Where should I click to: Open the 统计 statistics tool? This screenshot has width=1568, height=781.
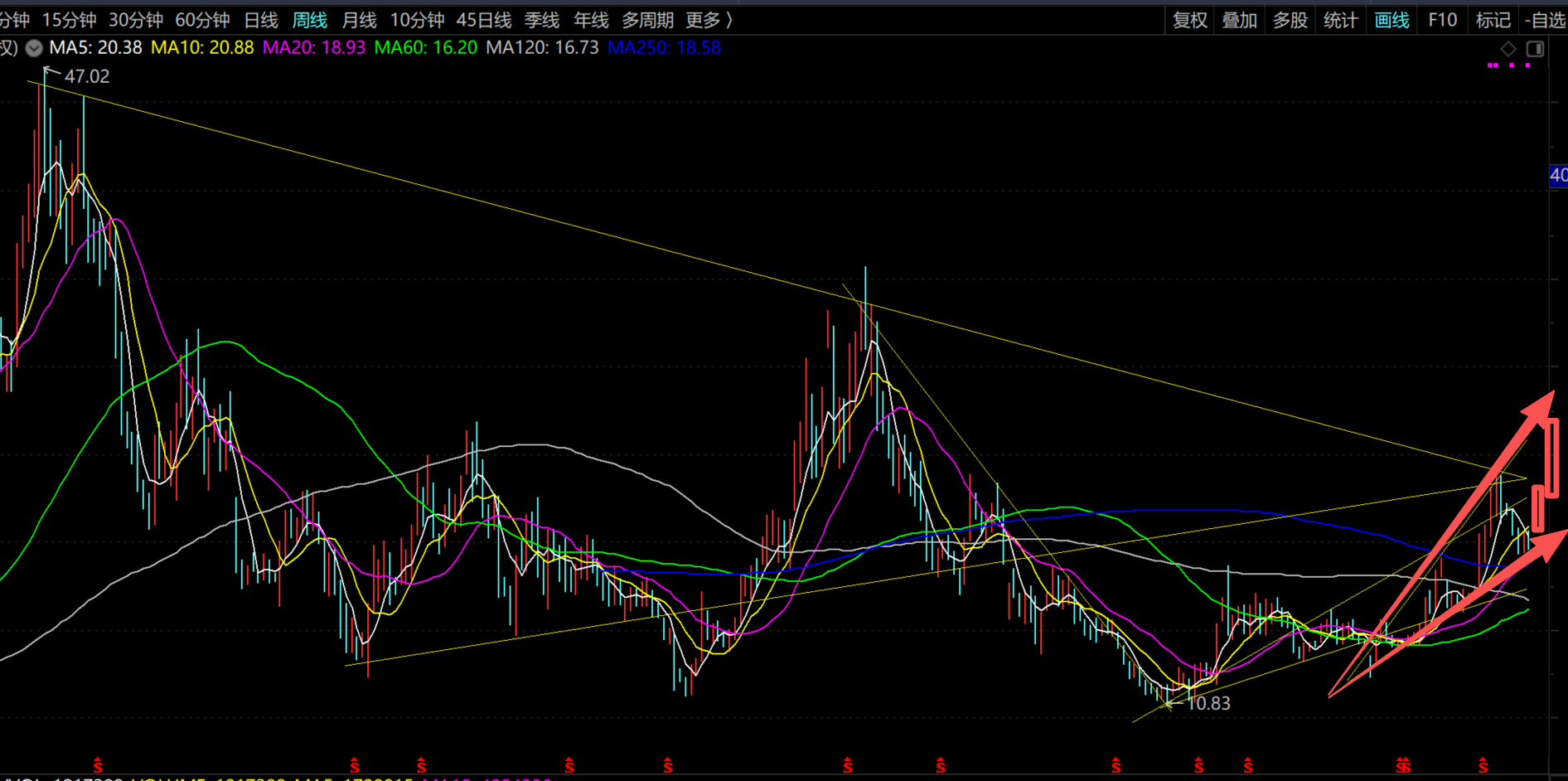point(1340,20)
